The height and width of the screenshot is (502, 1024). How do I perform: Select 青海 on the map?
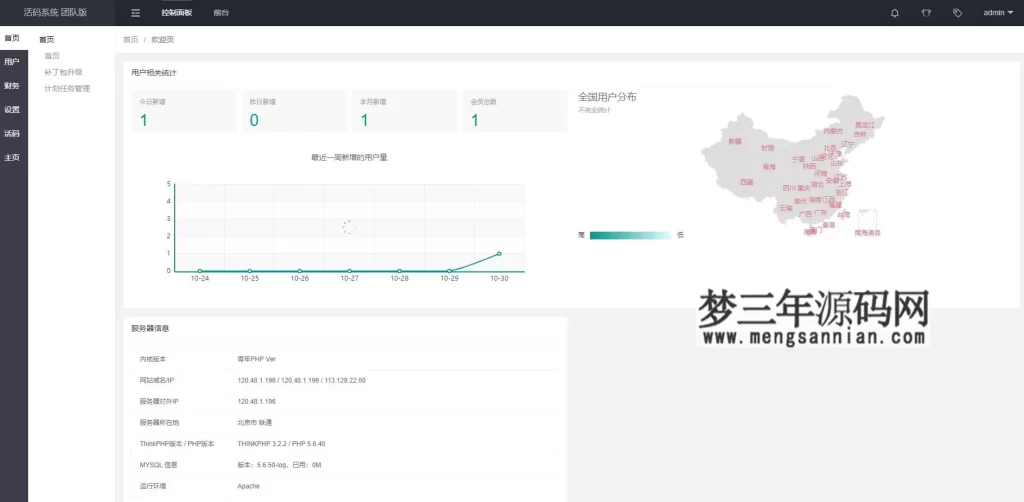click(769, 167)
